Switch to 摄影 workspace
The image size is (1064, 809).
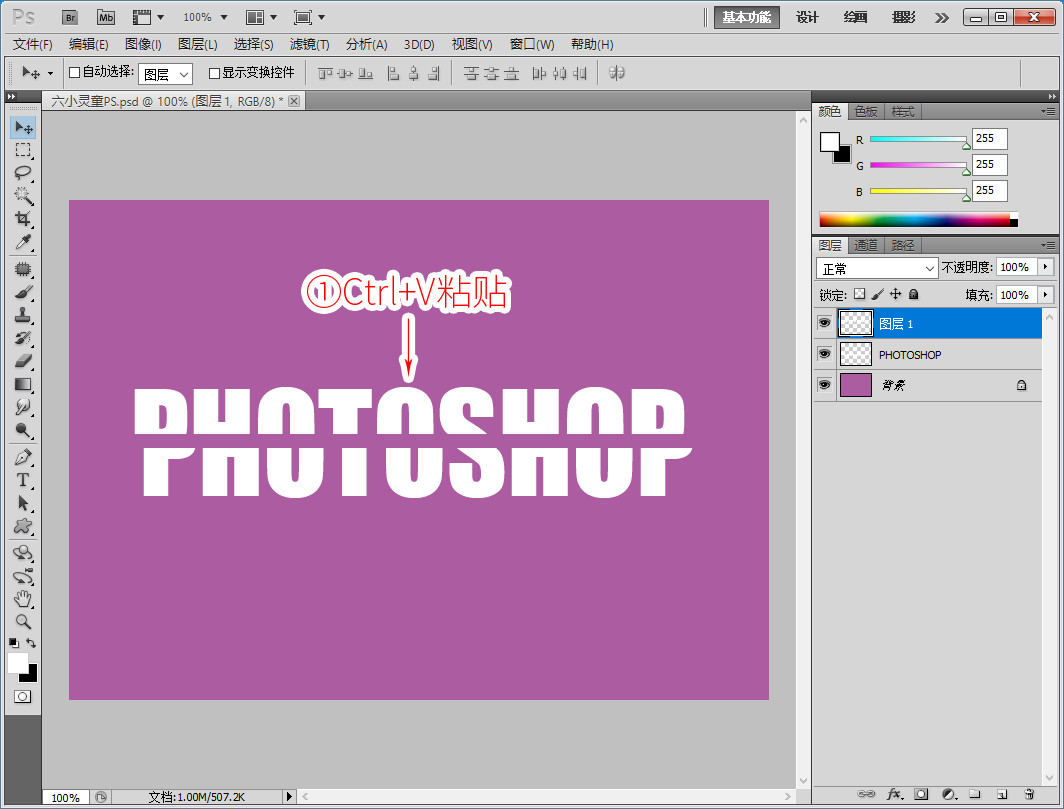click(903, 18)
